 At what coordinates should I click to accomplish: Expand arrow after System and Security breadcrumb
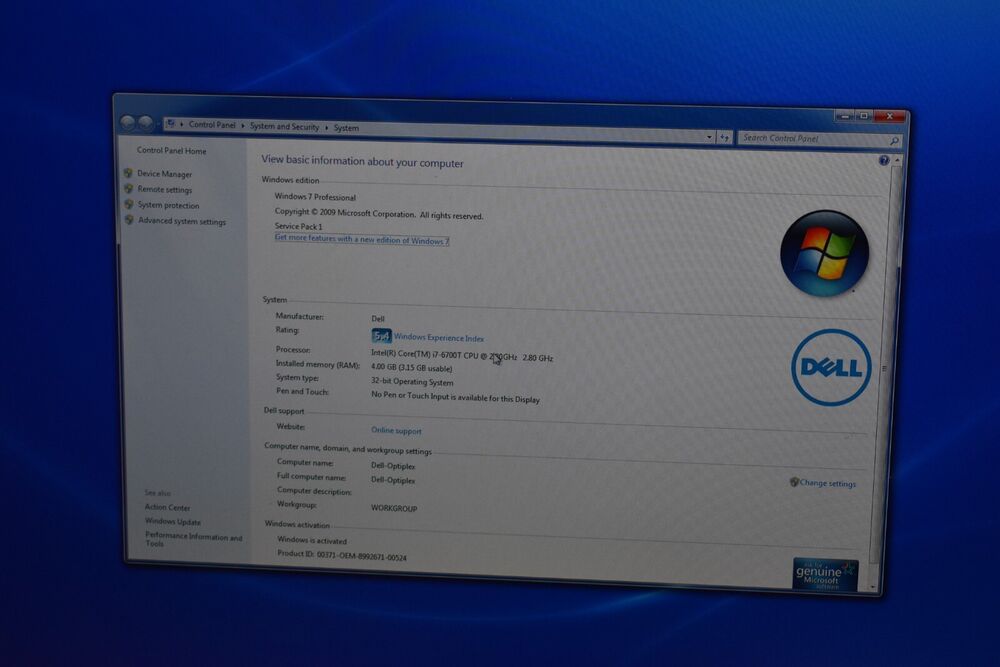coord(327,128)
